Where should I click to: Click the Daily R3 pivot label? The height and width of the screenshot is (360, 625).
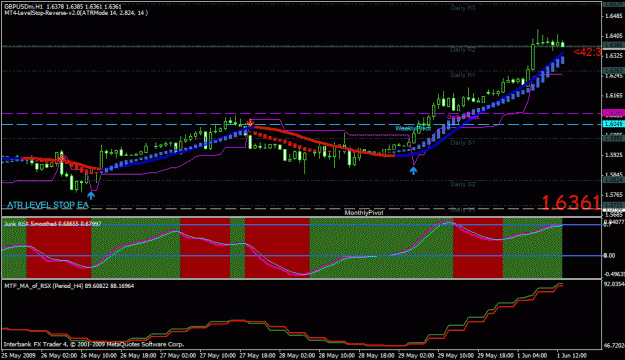(x=463, y=8)
